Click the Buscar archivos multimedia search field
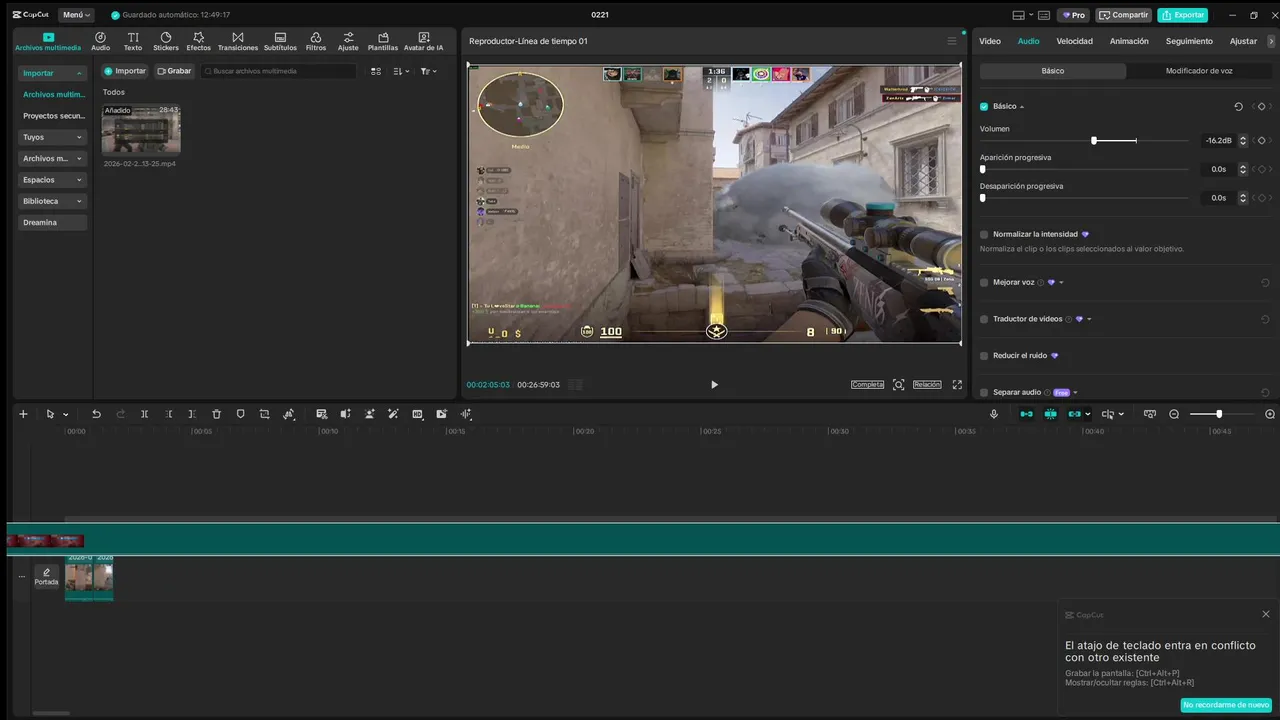Image resolution: width=1280 pixels, height=720 pixels. 279,71
